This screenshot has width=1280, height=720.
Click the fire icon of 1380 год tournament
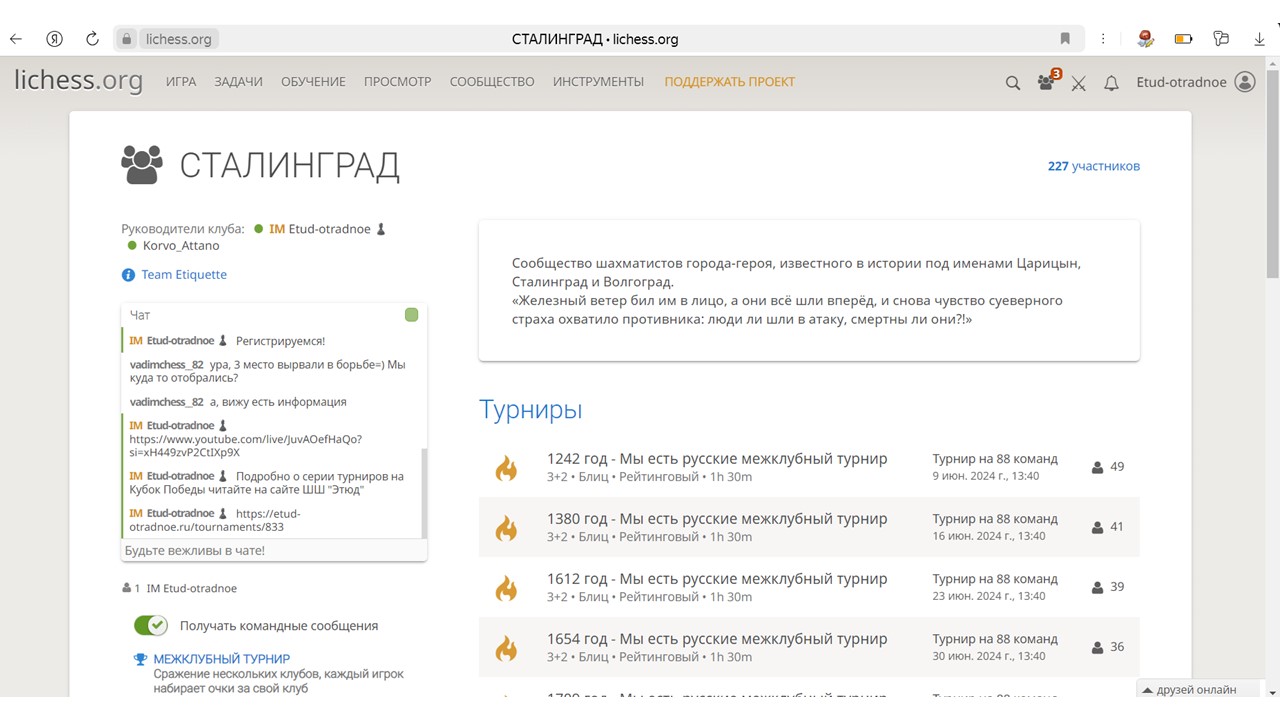point(507,527)
